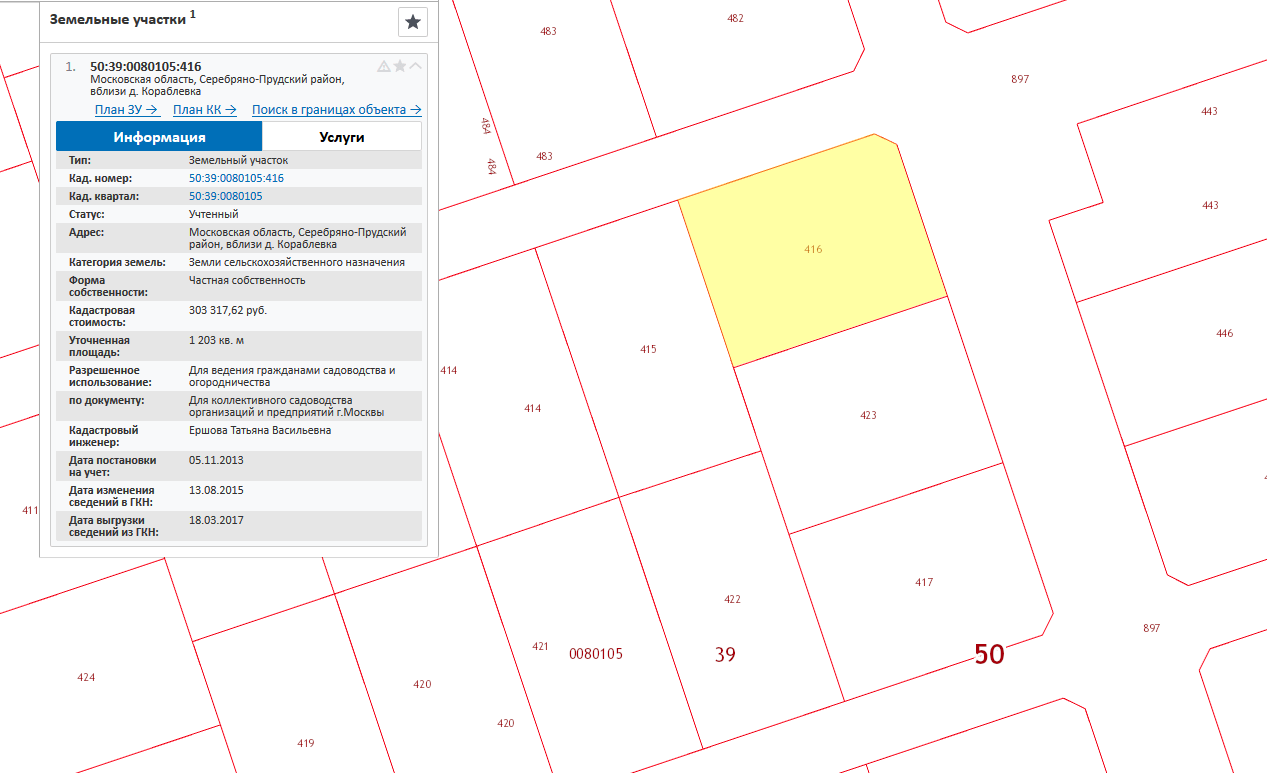Click the favorites star button in panel header
This screenshot has width=1267, height=773.
[412, 22]
